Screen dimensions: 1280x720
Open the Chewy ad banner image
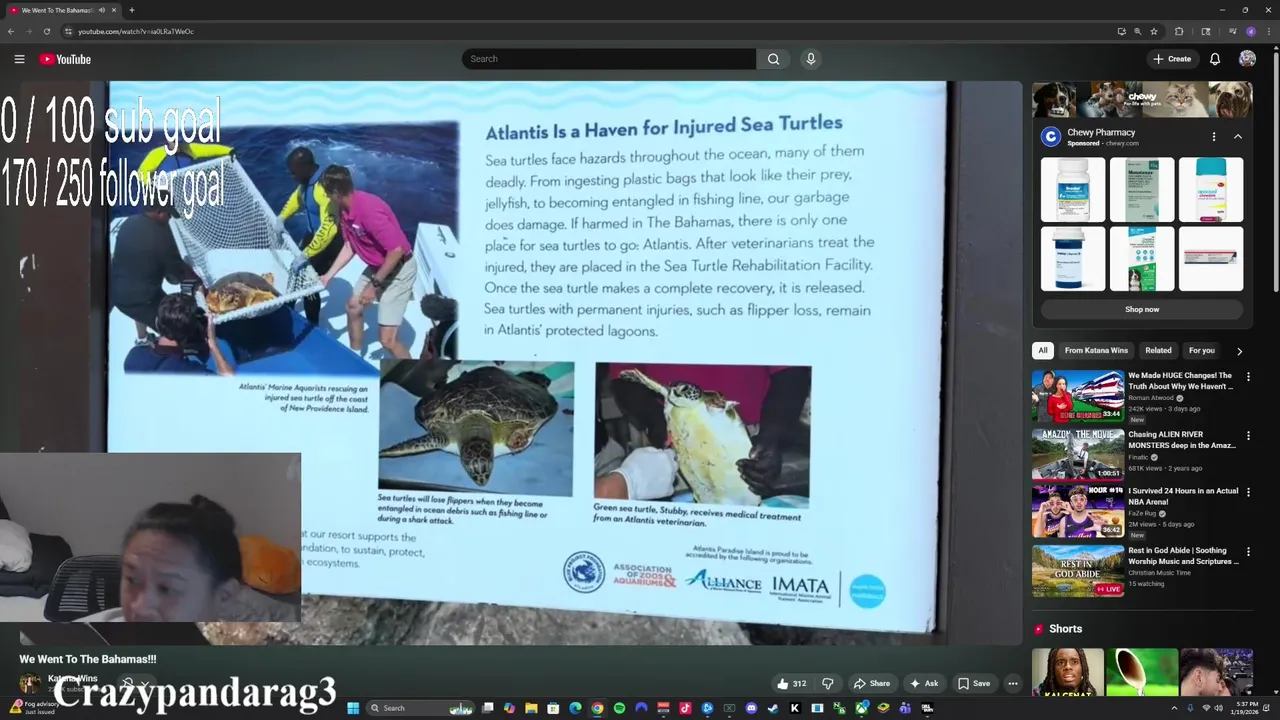(1142, 100)
